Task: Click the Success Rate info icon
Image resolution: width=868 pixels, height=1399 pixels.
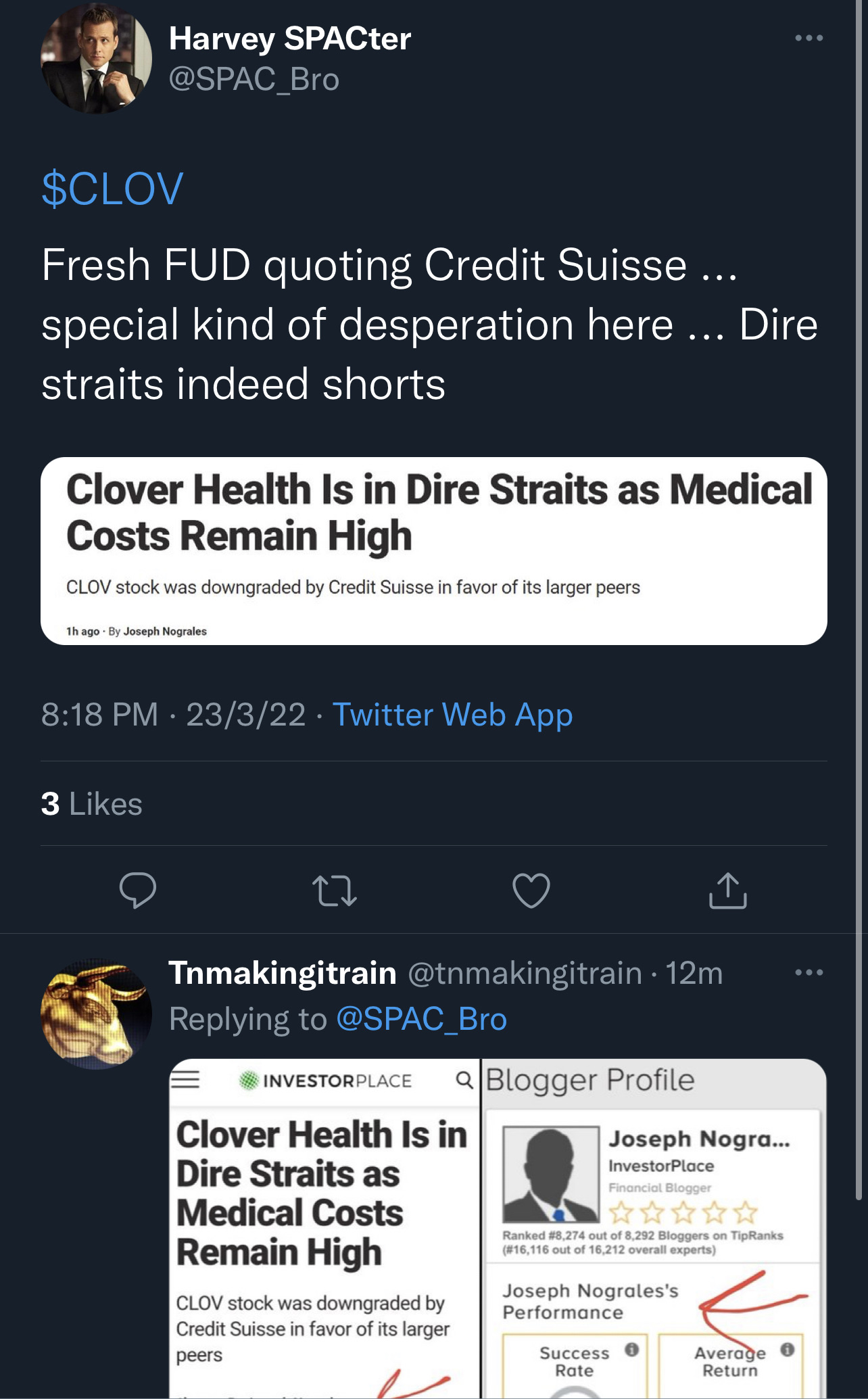Action: (x=631, y=1350)
